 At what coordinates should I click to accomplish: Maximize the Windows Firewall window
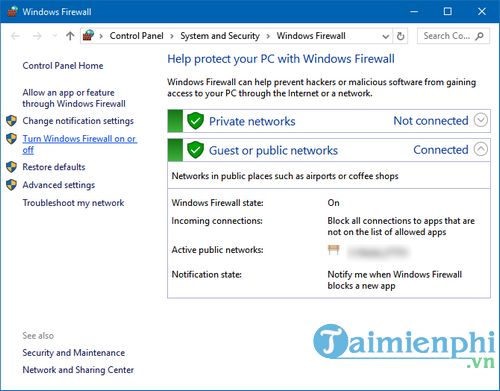[448, 12]
